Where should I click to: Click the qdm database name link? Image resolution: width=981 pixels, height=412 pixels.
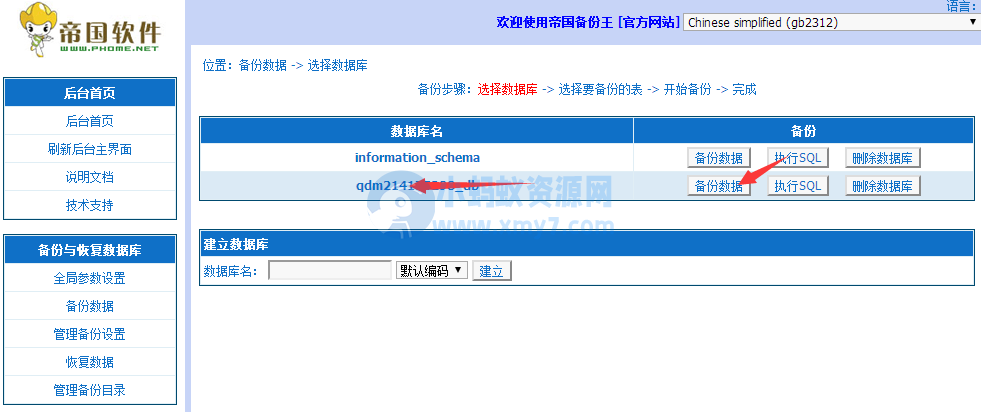tap(417, 186)
